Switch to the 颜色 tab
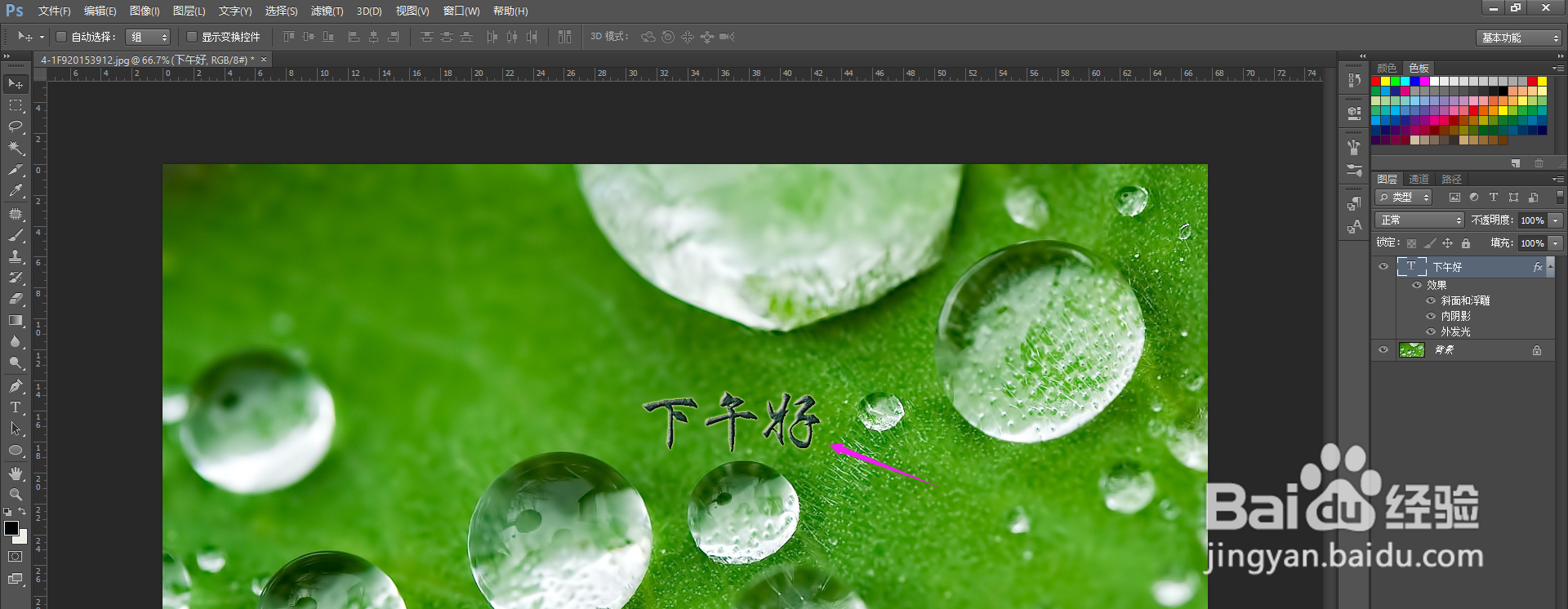The height and width of the screenshot is (609, 1568). point(1387,69)
